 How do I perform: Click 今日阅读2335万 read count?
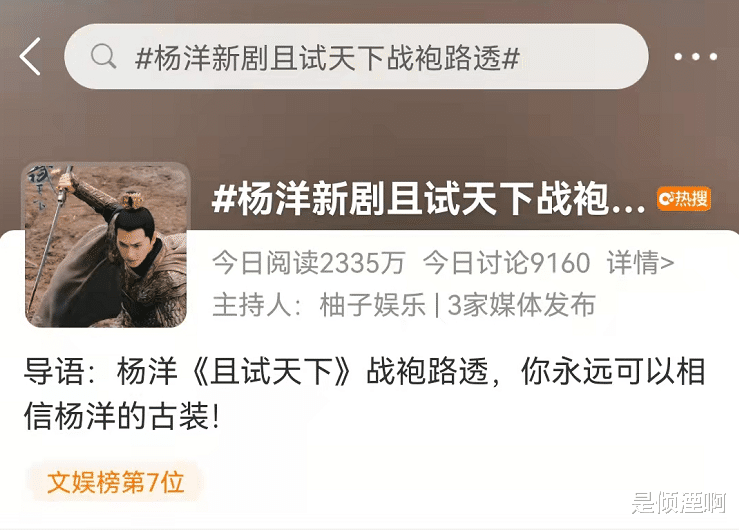308,262
